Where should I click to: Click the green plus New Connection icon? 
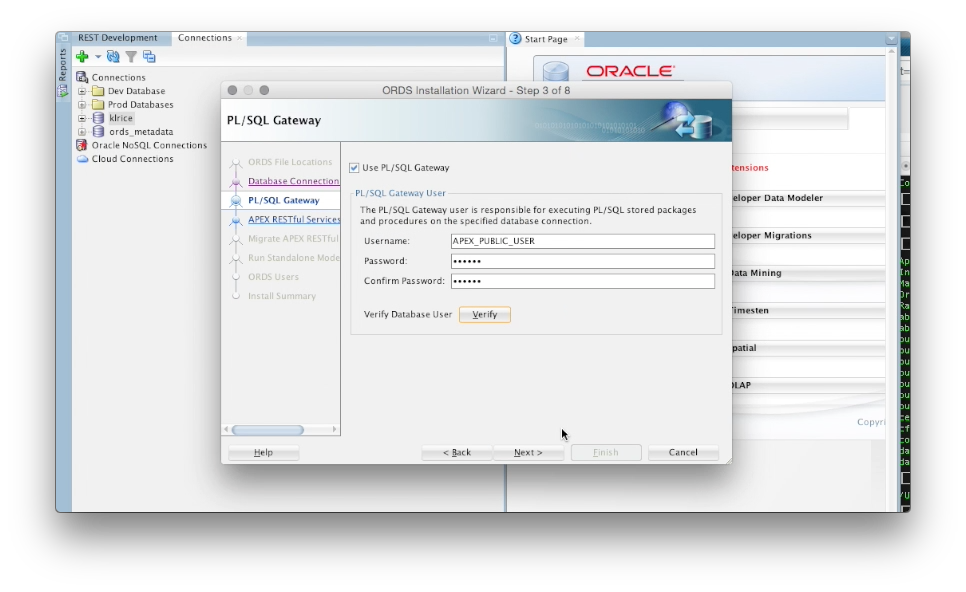point(82,57)
